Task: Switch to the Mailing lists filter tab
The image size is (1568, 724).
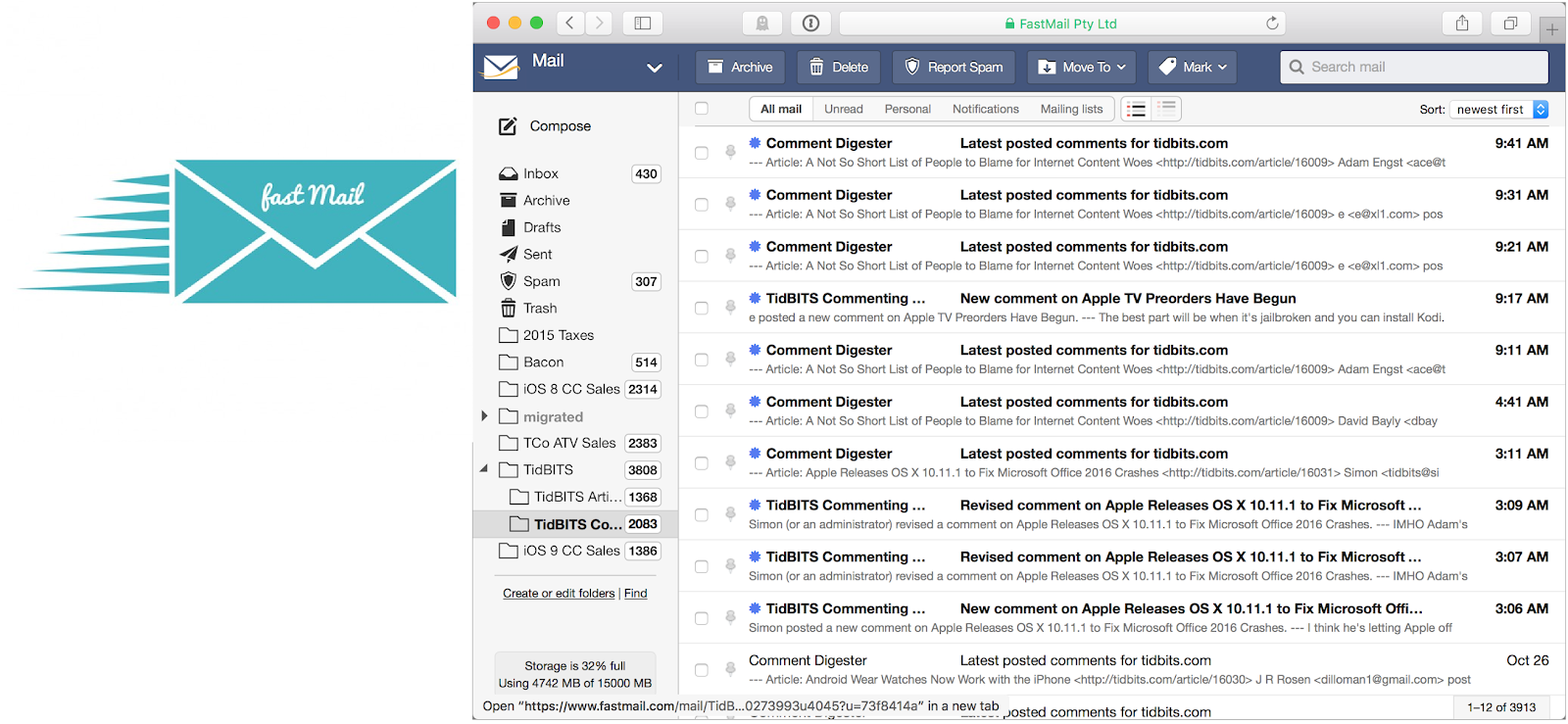Action: 1071,109
